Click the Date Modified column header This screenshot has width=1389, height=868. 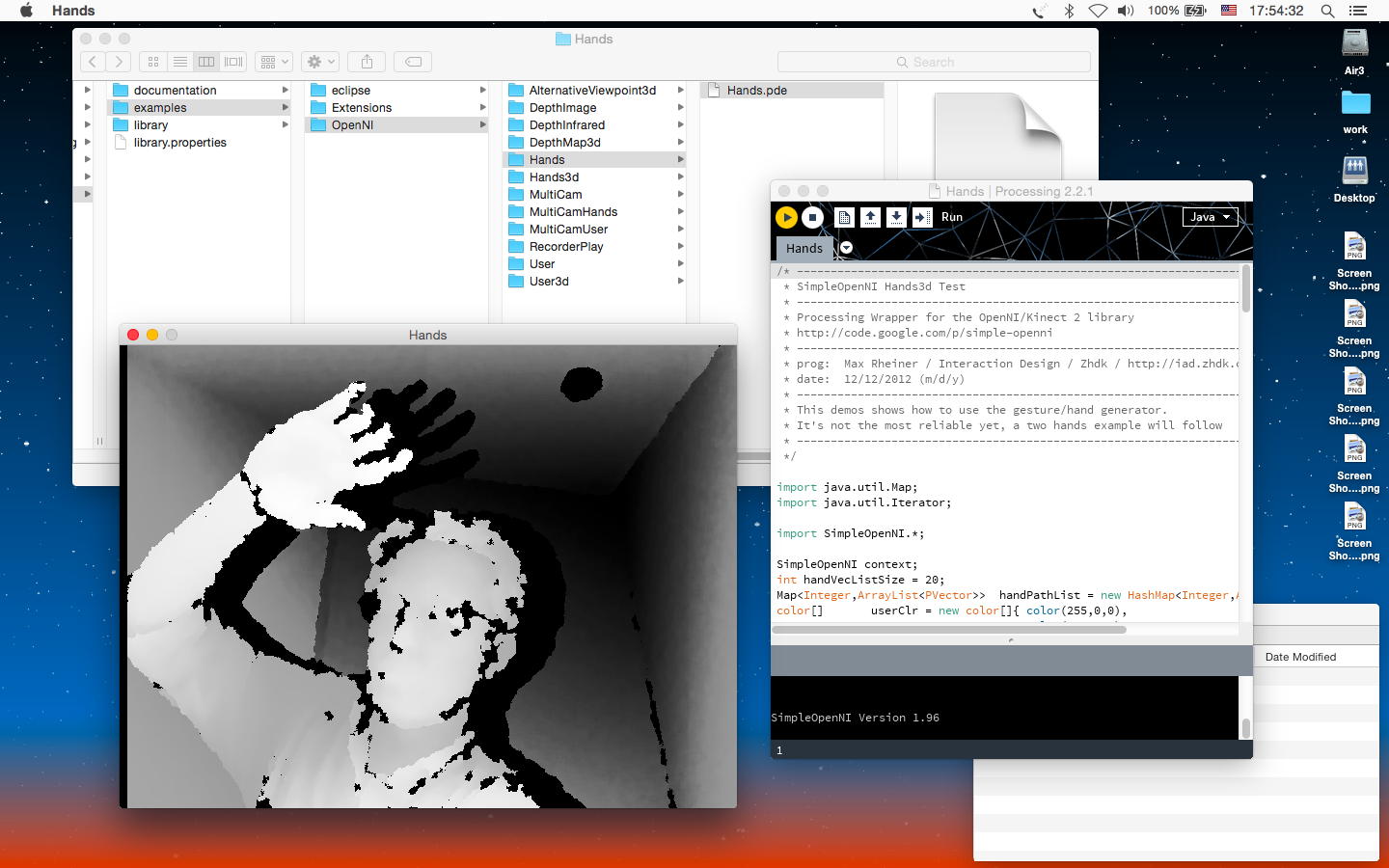point(1300,657)
